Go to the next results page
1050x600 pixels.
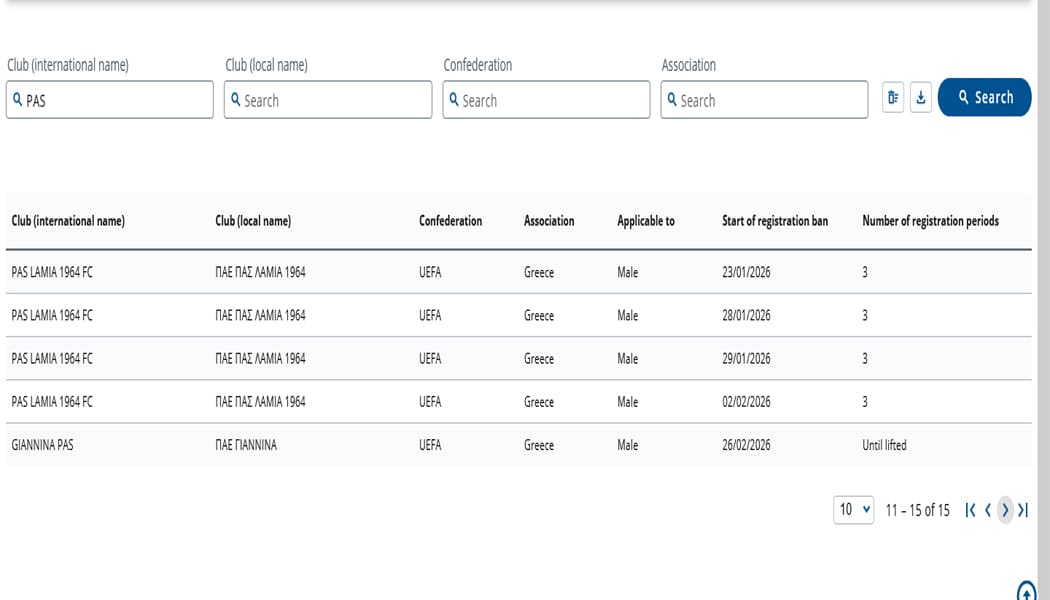(x=1005, y=510)
